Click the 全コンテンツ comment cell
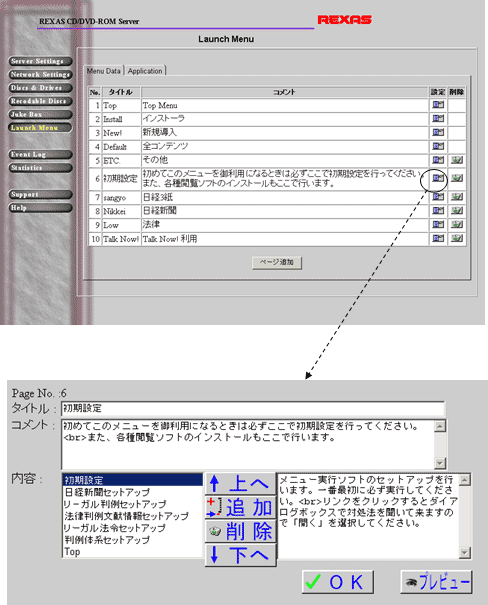Screen dimensions: 488x605 tap(285, 147)
